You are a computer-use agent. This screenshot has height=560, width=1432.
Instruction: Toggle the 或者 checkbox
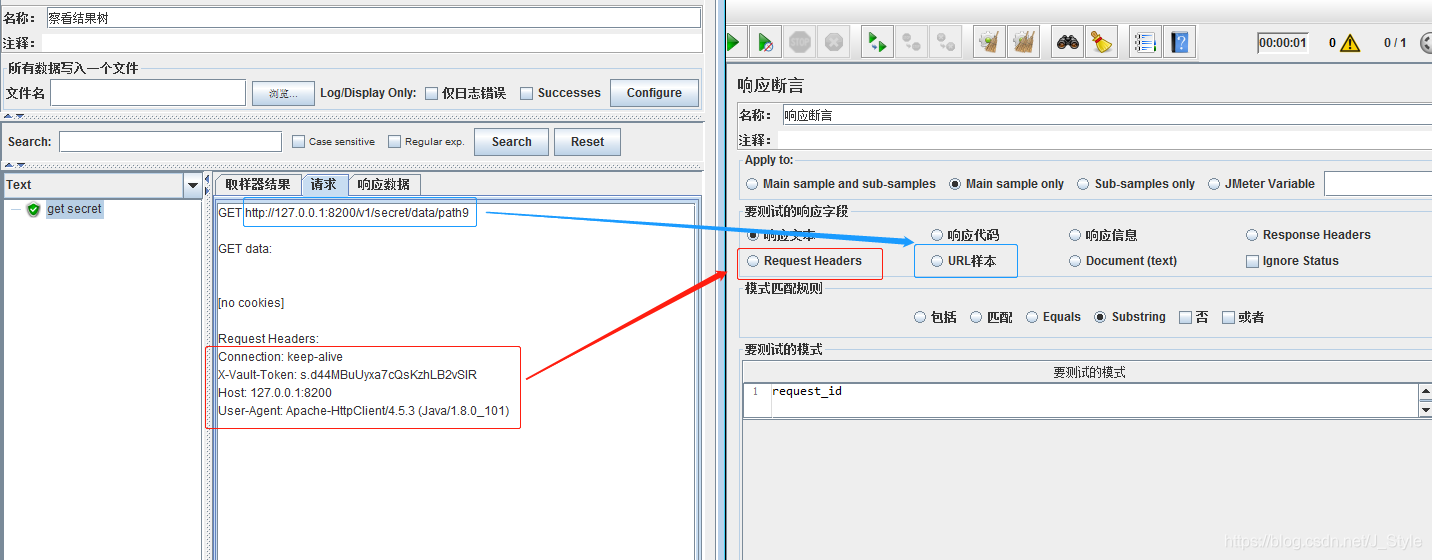pyautogui.click(x=1228, y=317)
